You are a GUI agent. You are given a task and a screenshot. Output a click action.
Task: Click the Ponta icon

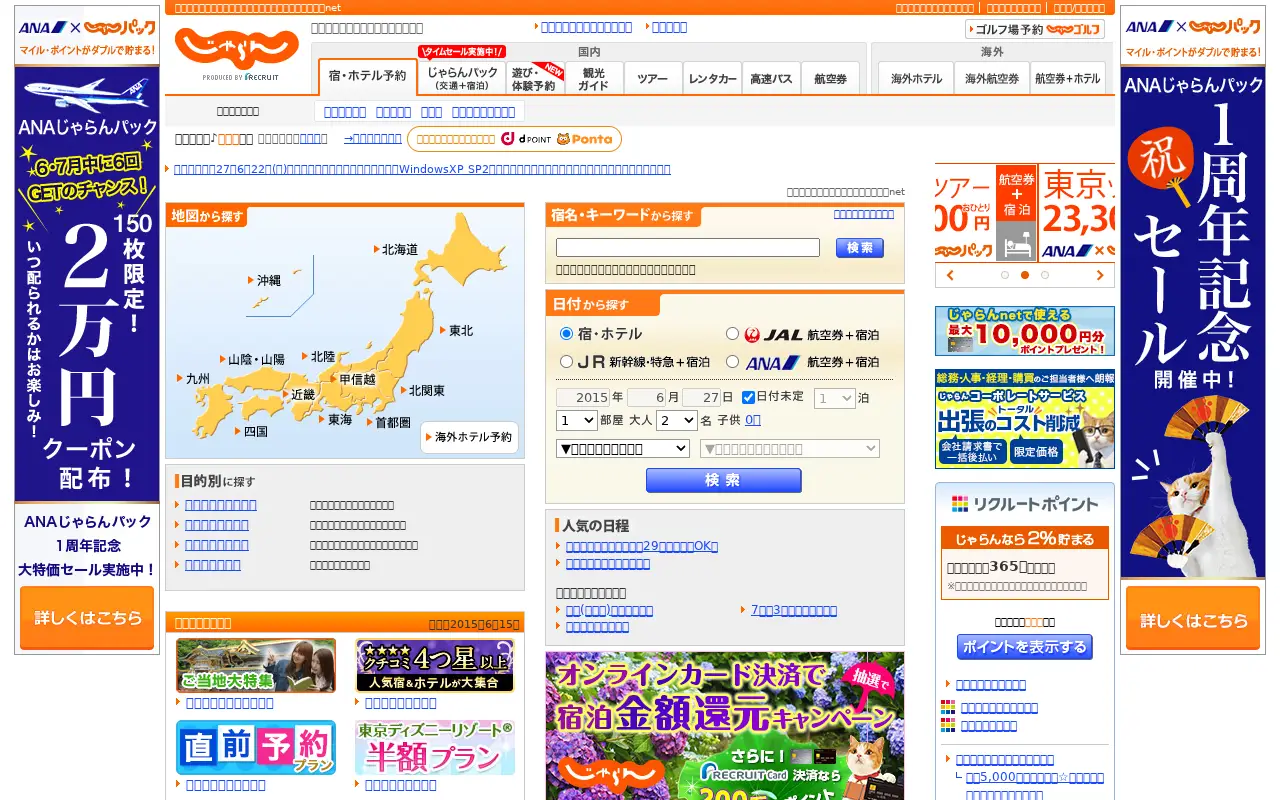click(585, 139)
